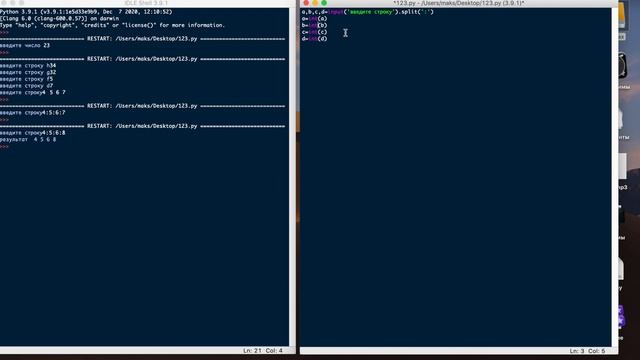Screen dimensions: 640x360
Task: Click shell output 'результат 4 5 6 8'
Action: (28, 139)
